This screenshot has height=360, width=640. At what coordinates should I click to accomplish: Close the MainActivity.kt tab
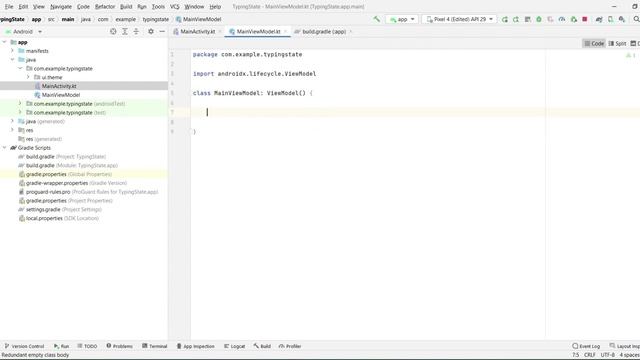click(220, 31)
